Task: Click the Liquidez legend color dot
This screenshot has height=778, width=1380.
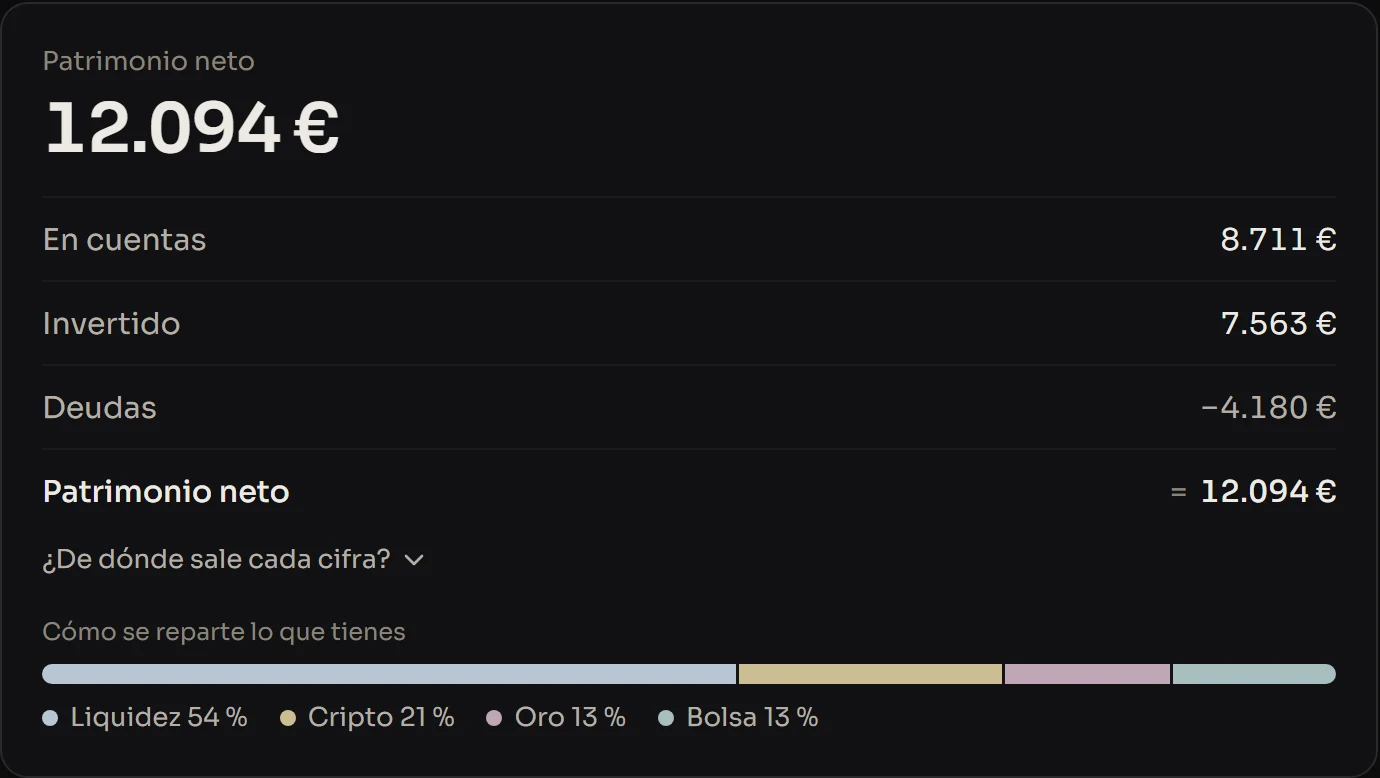Action: 50,718
